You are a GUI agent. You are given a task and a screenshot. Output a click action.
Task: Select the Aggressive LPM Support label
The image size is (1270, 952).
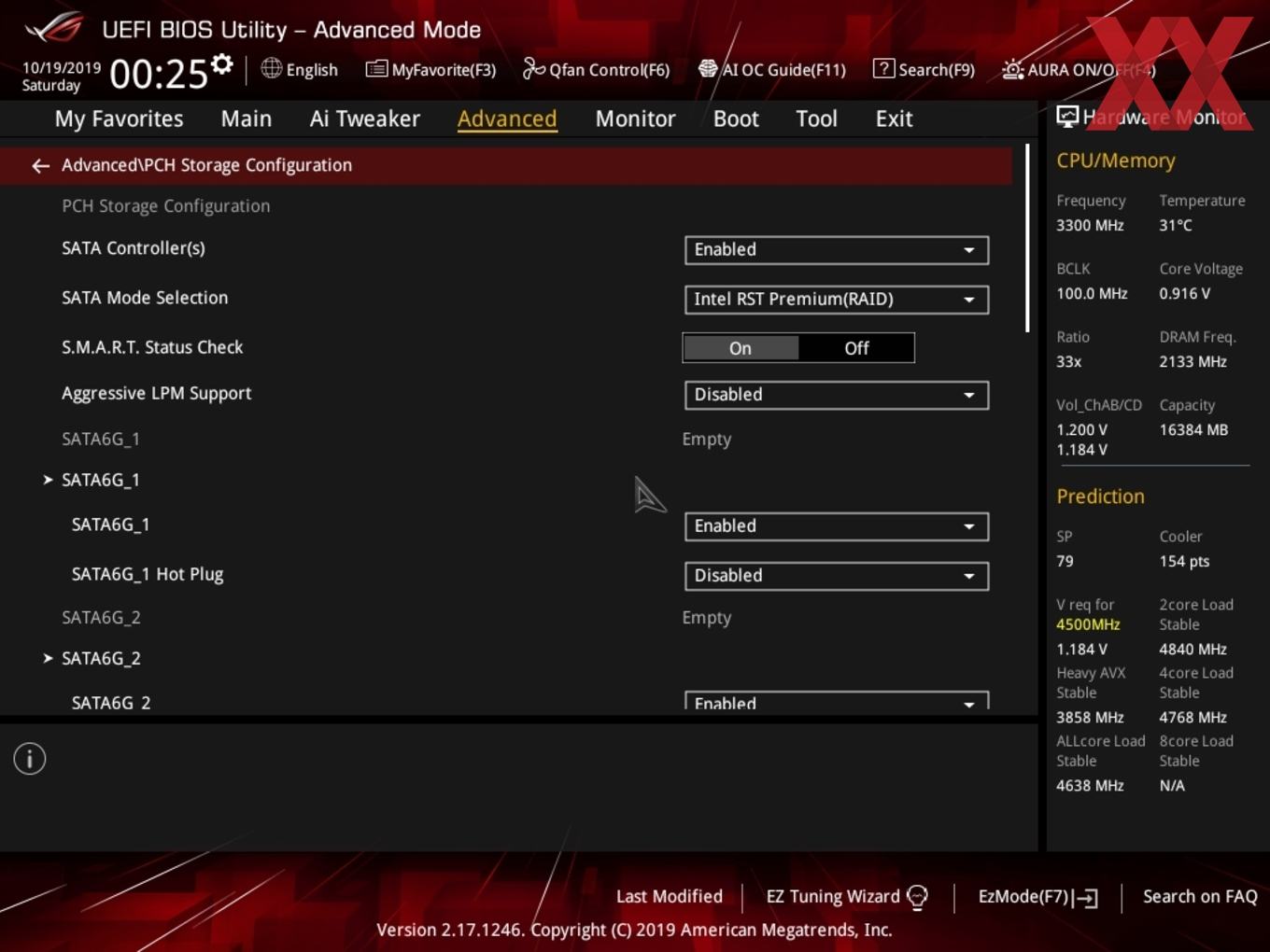click(x=157, y=394)
